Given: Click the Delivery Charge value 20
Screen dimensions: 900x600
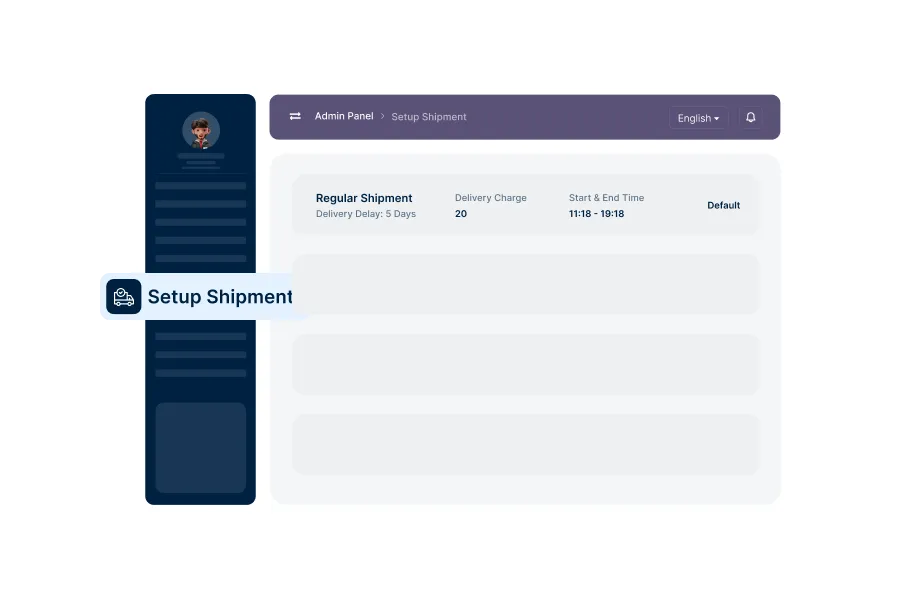Looking at the screenshot, I should (x=461, y=214).
